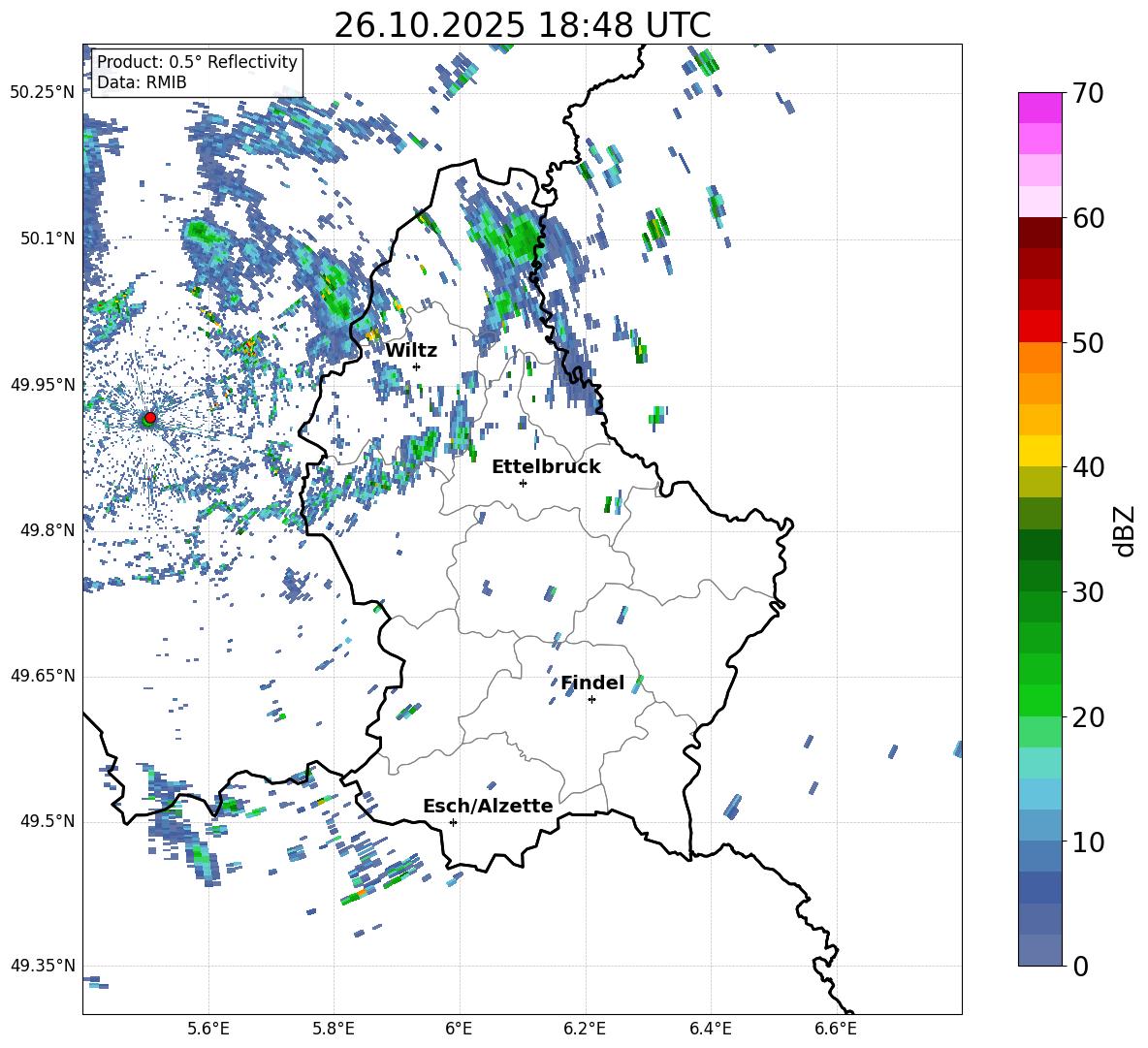Click the Ettelbruck city label
Screen dimensions: 1148x1048
(546, 467)
